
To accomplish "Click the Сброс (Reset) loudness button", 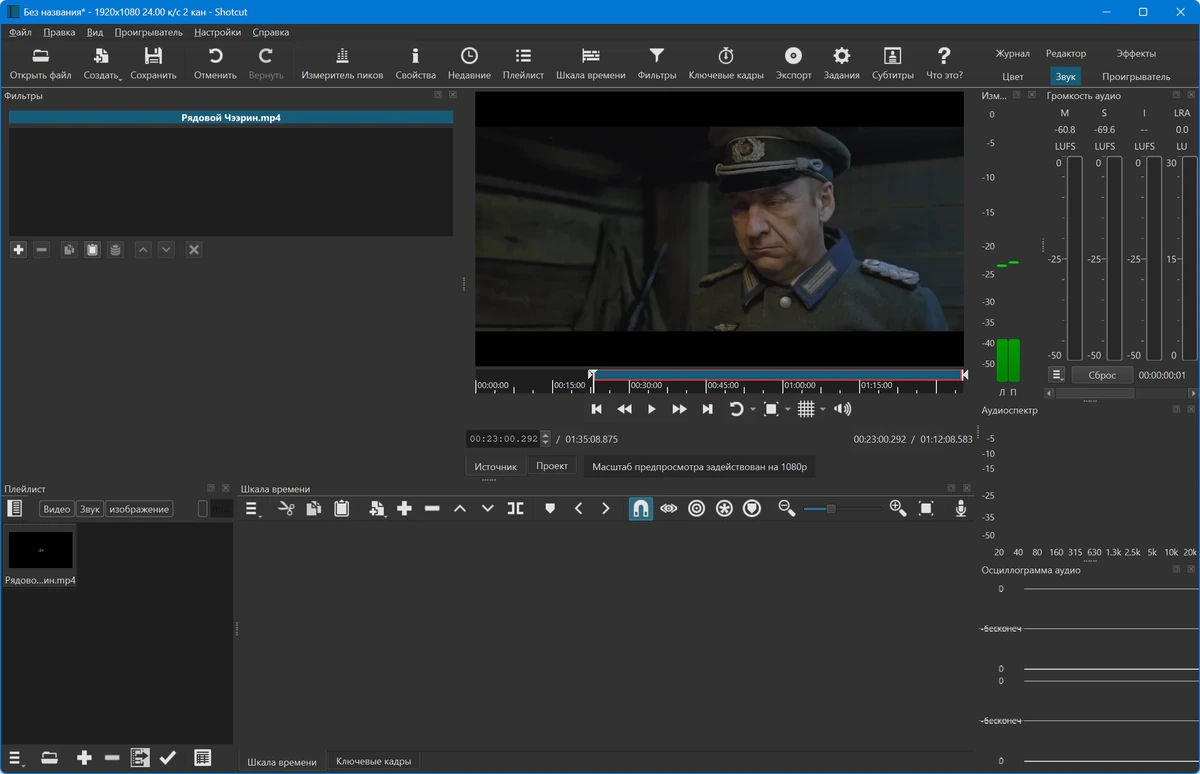I will pyautogui.click(x=1102, y=375).
